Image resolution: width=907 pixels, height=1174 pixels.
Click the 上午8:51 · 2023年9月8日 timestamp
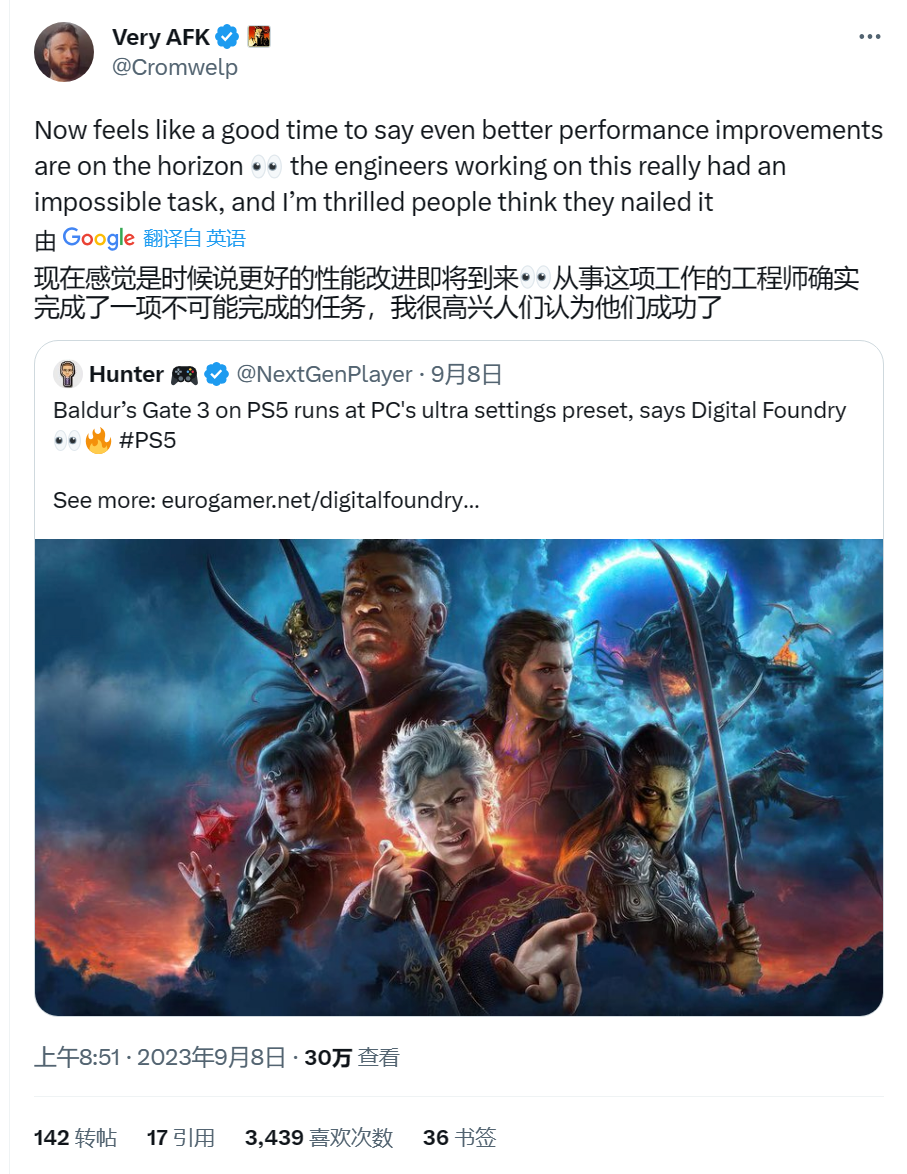[160, 1057]
